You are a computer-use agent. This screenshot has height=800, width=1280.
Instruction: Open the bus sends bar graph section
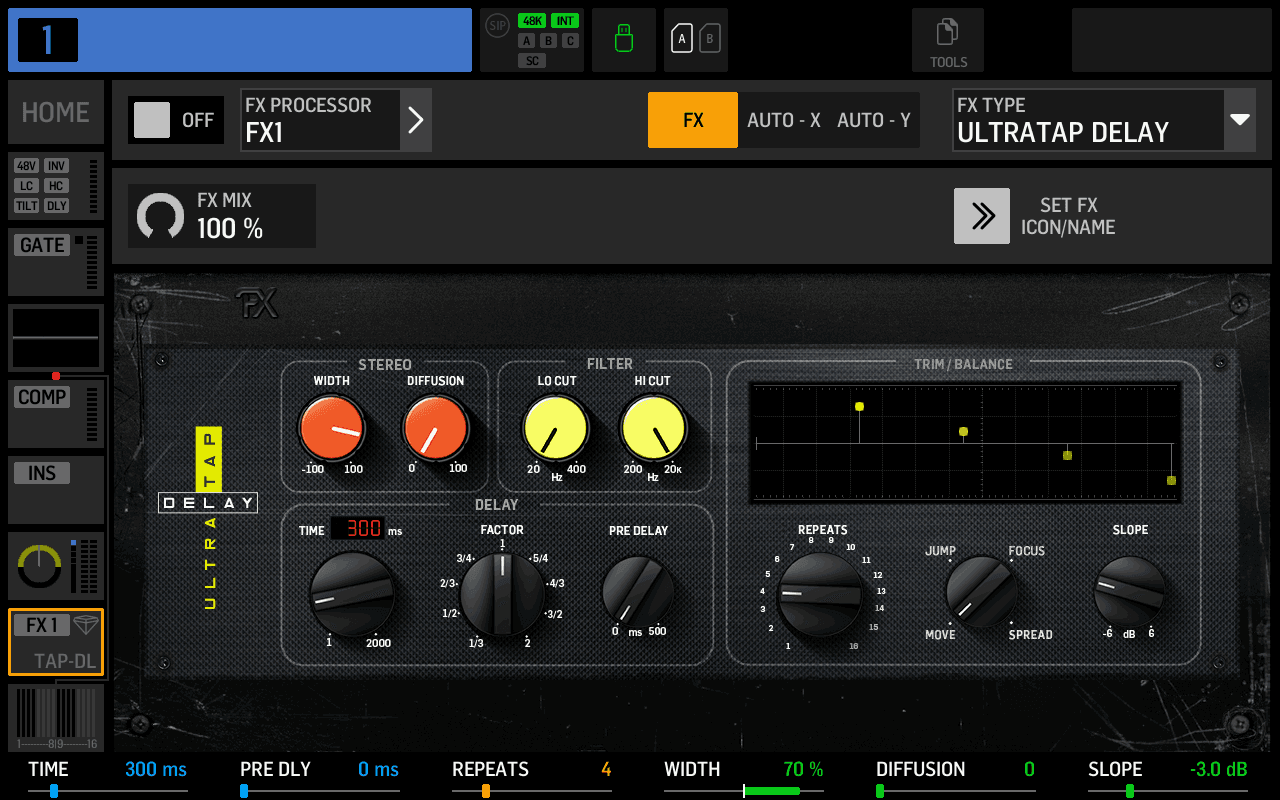(x=56, y=718)
